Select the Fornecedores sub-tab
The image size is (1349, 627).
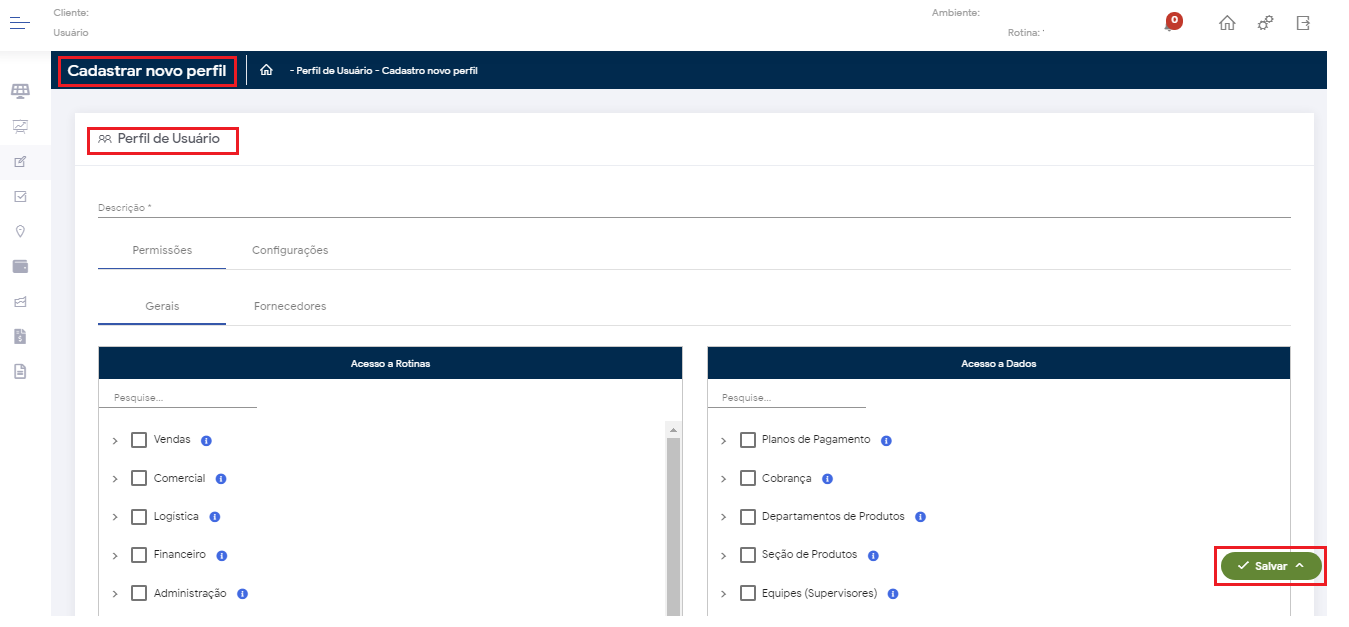pyautogui.click(x=290, y=306)
